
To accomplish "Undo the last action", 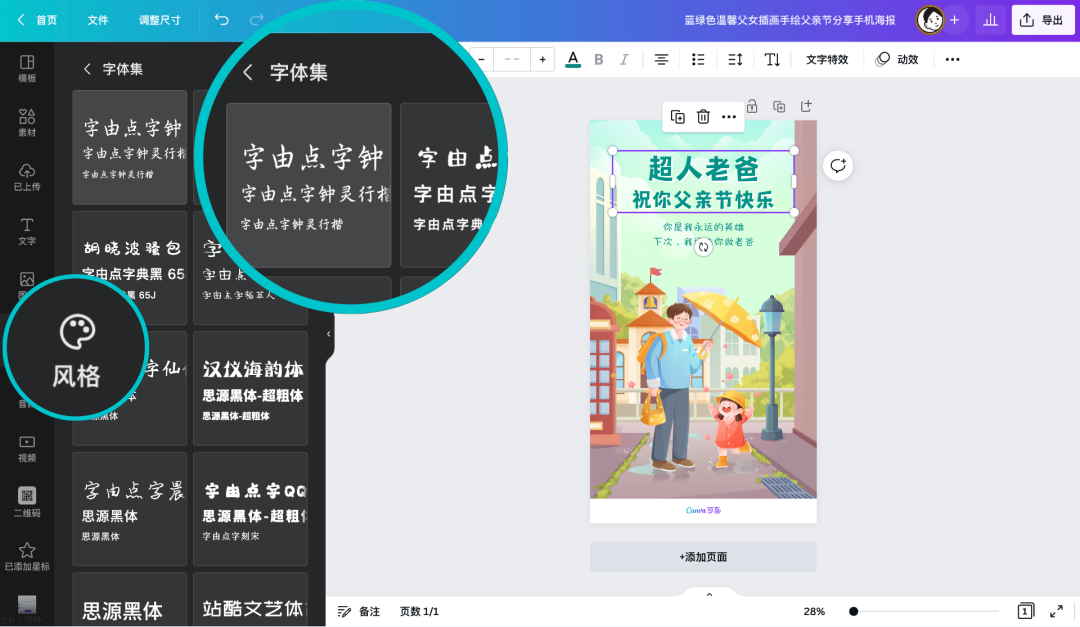I will coord(221,20).
